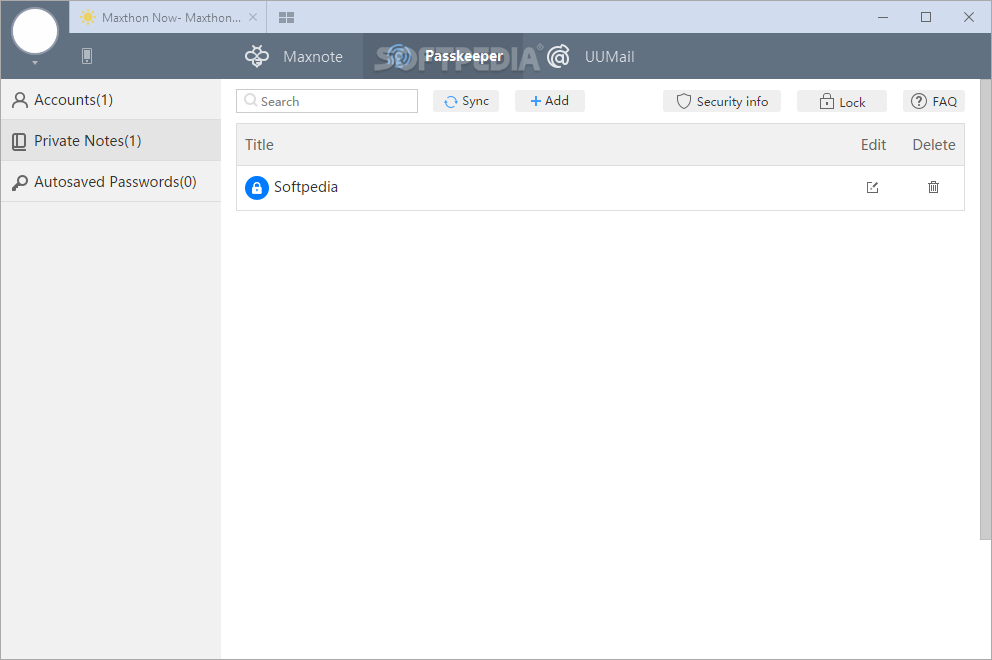The width and height of the screenshot is (992, 660).
Task: Click the Add button
Action: pos(550,101)
